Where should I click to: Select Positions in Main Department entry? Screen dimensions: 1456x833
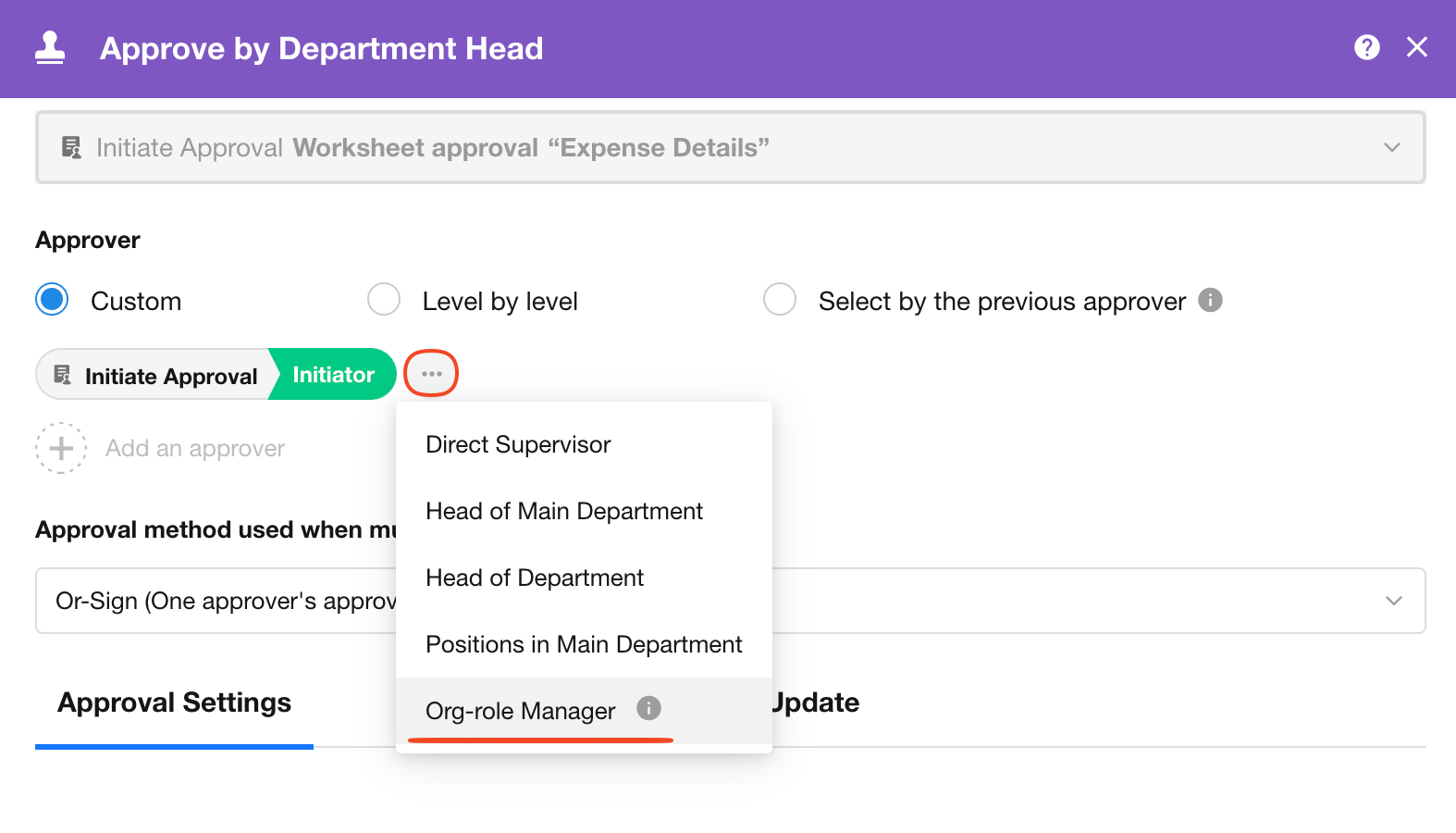[x=584, y=645]
